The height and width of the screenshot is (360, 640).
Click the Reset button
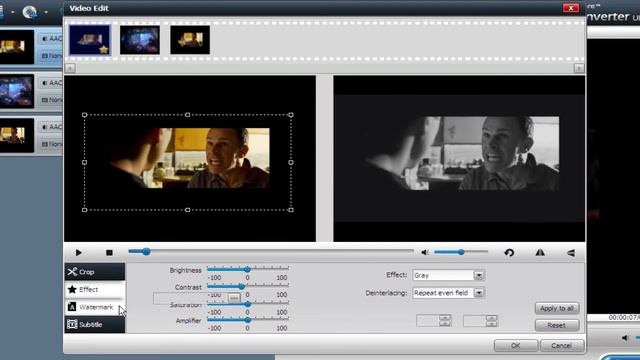(x=557, y=325)
